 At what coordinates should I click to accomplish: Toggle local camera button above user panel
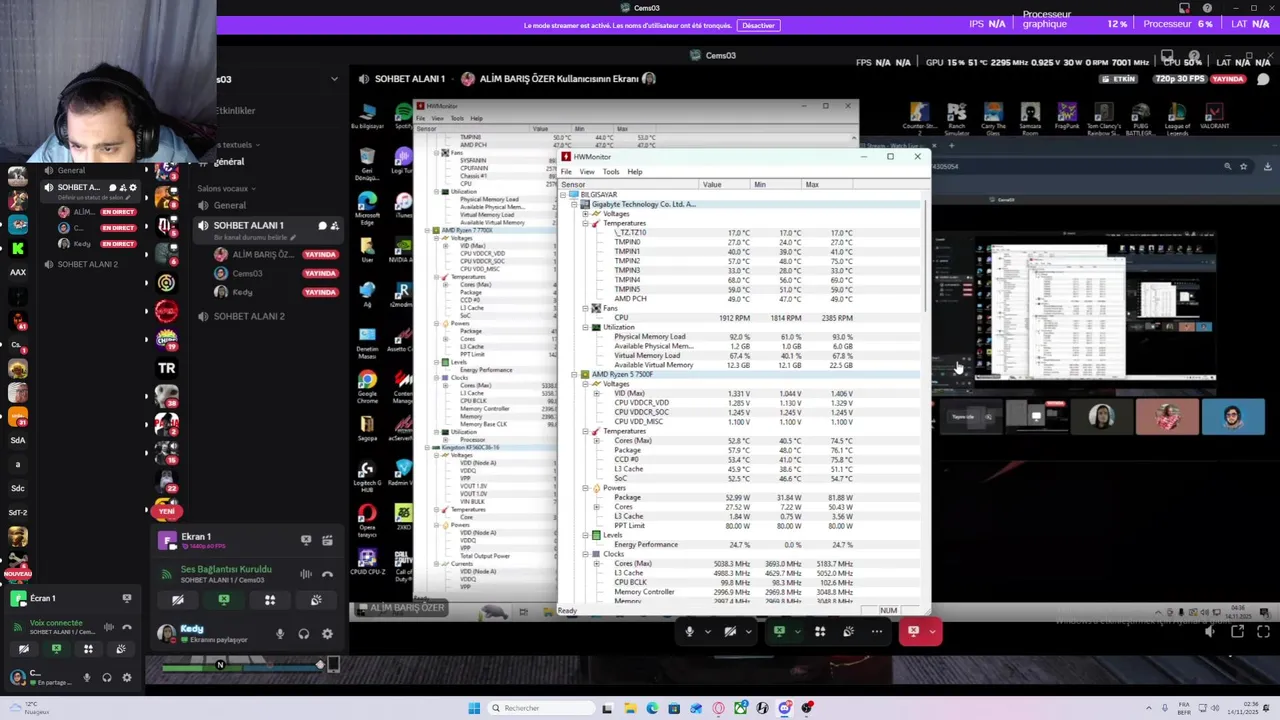point(24,649)
